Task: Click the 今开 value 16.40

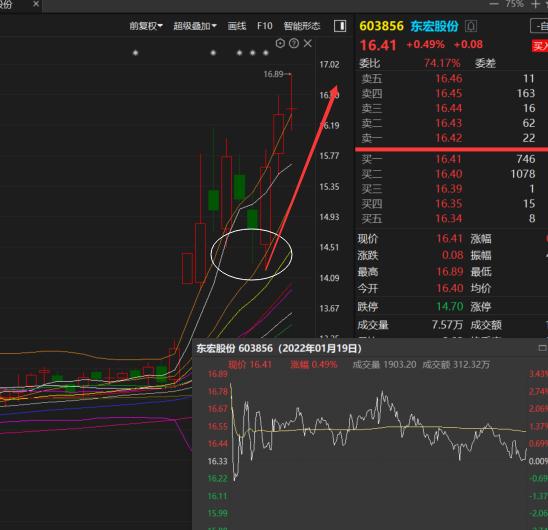Action: click(x=450, y=288)
